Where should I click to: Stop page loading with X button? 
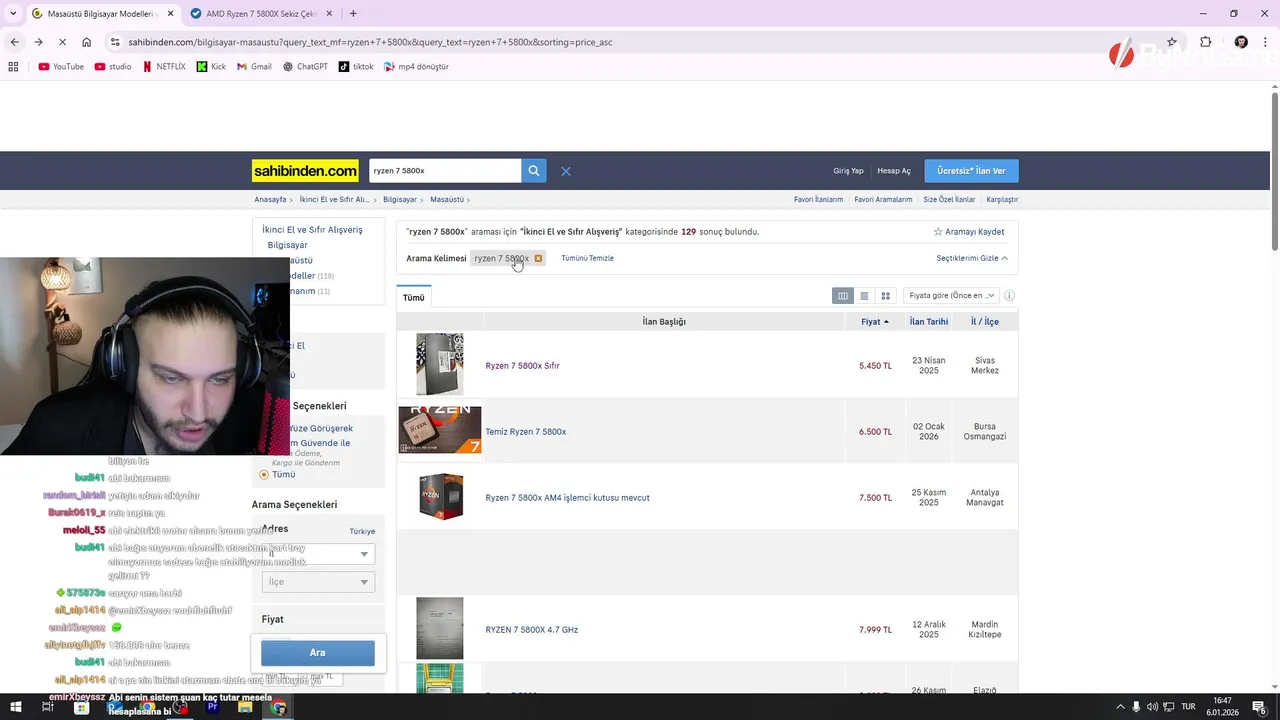pos(62,42)
